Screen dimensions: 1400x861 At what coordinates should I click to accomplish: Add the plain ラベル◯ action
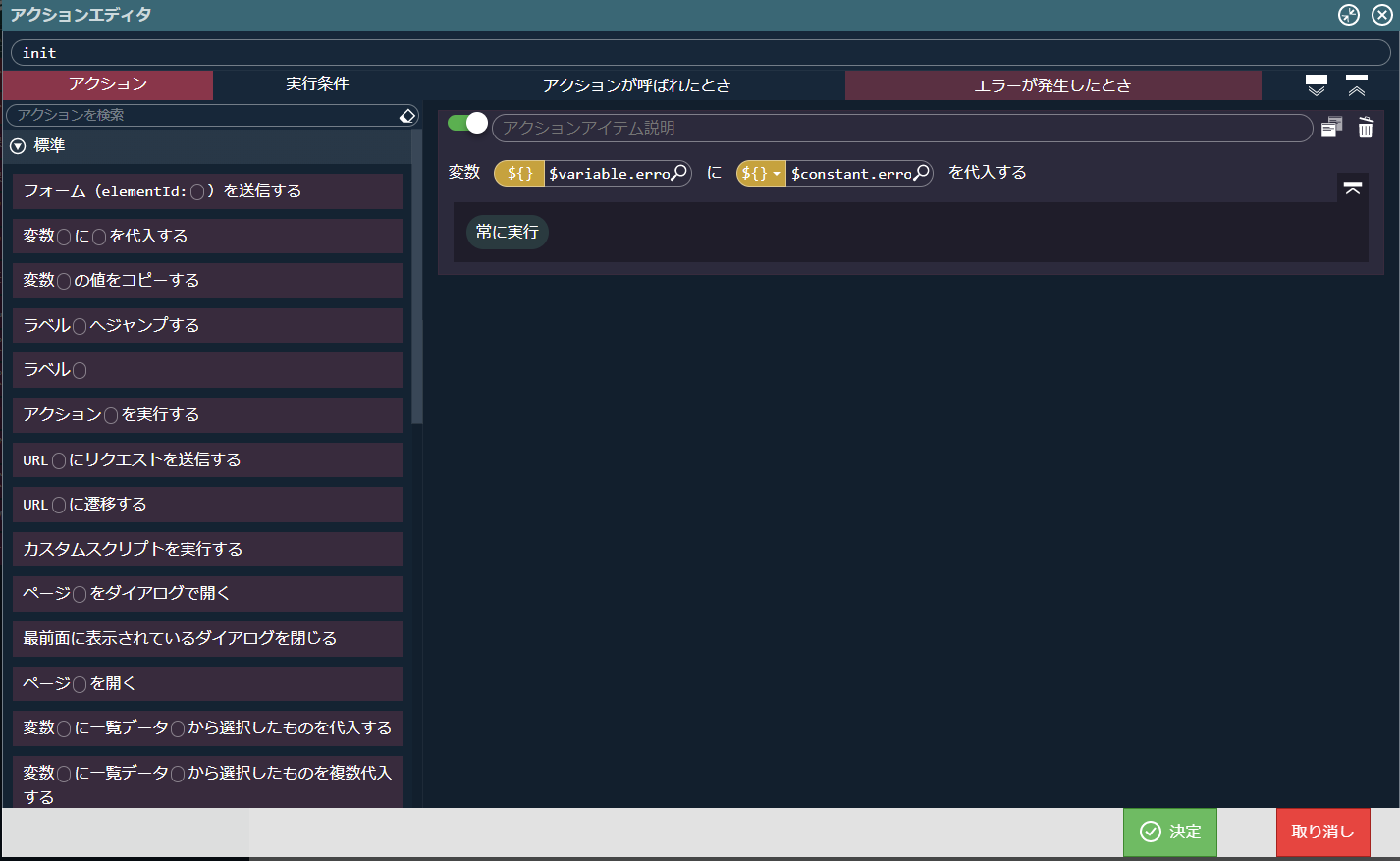click(207, 370)
